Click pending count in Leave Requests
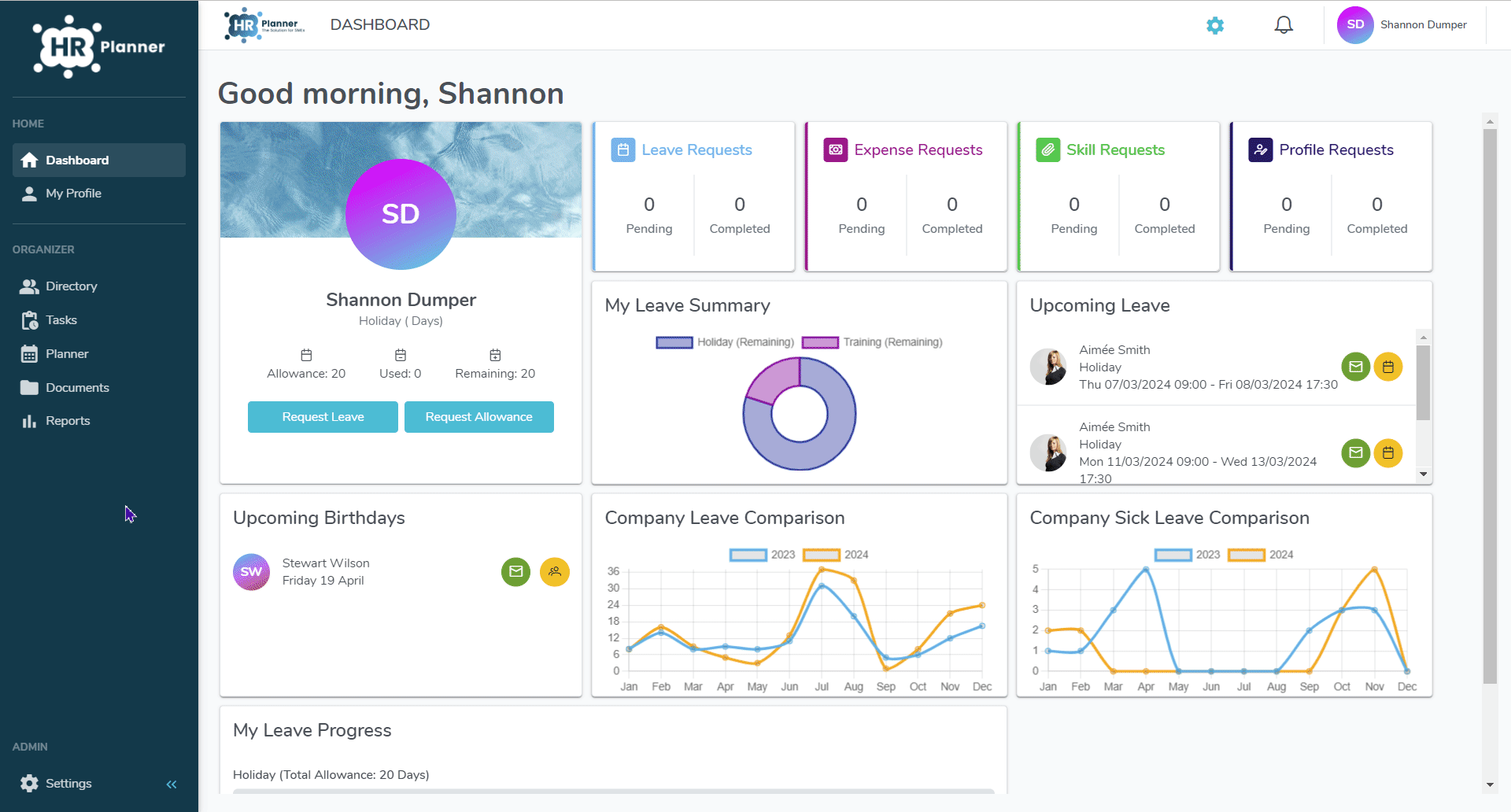 coord(649,205)
